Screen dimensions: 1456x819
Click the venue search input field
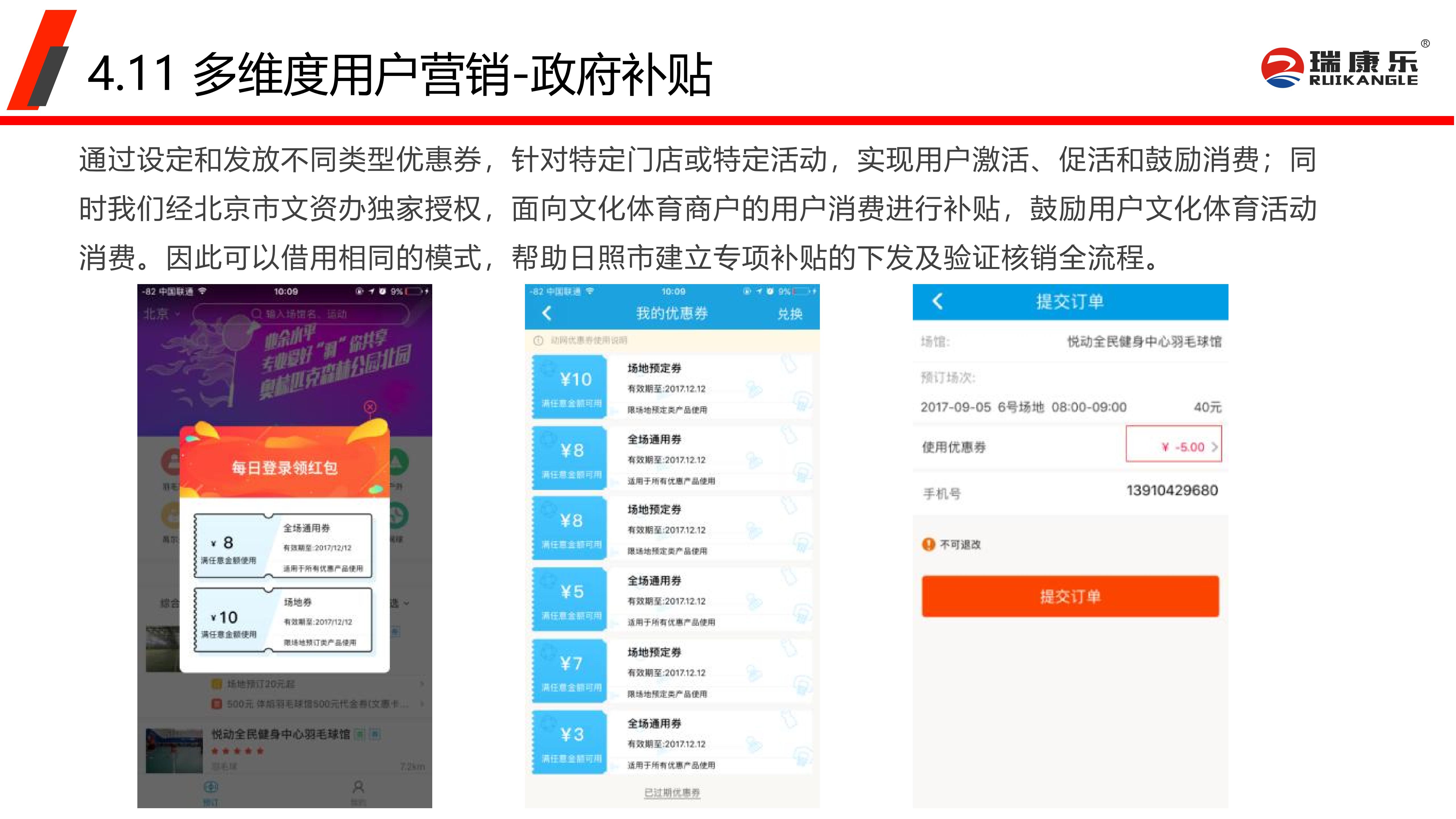tap(301, 314)
